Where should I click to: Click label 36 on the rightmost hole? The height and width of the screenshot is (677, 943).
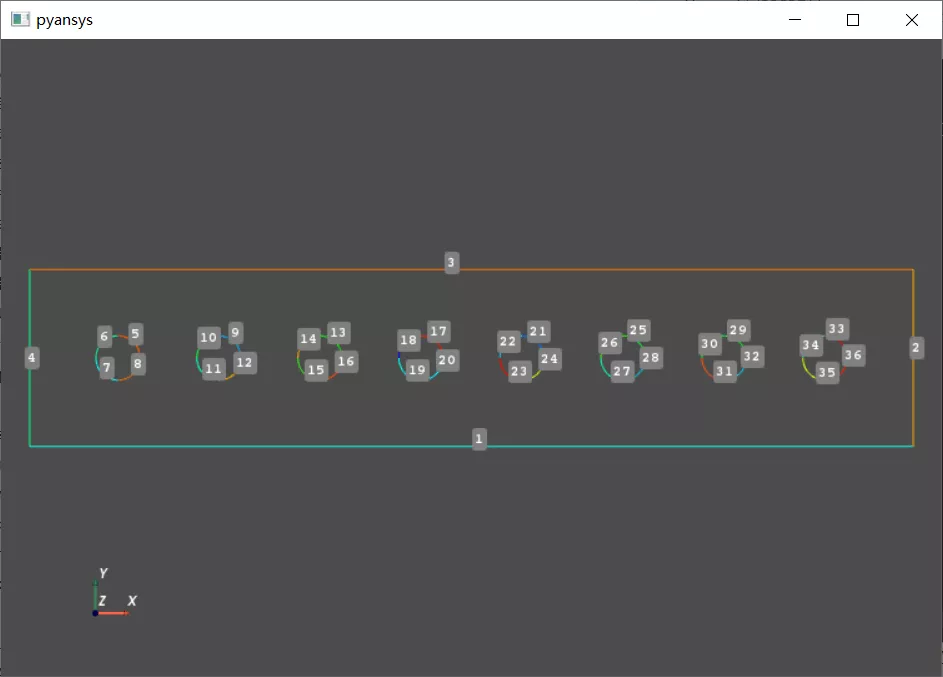pos(853,354)
